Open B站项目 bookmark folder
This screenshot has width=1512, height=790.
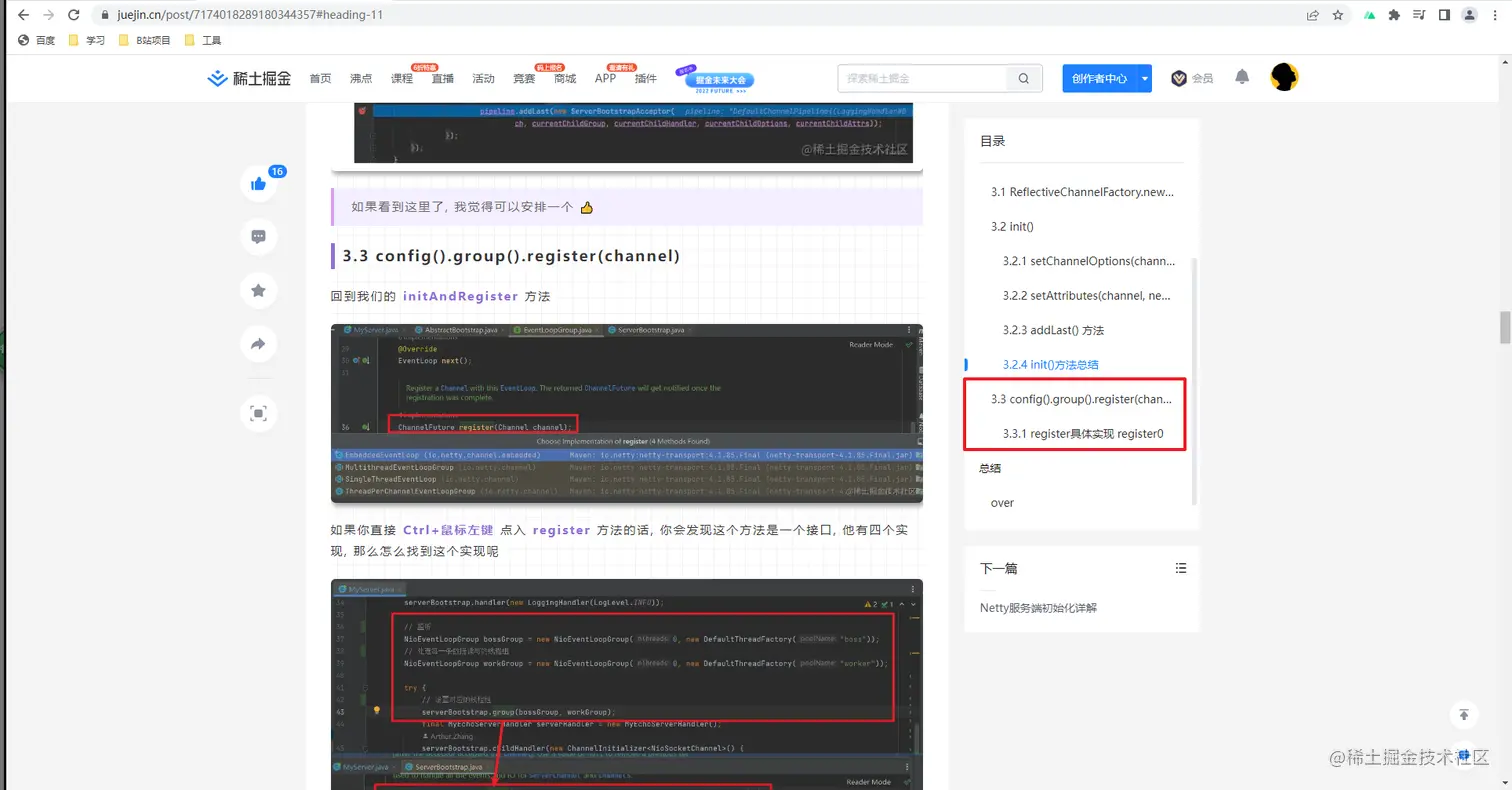coord(144,40)
